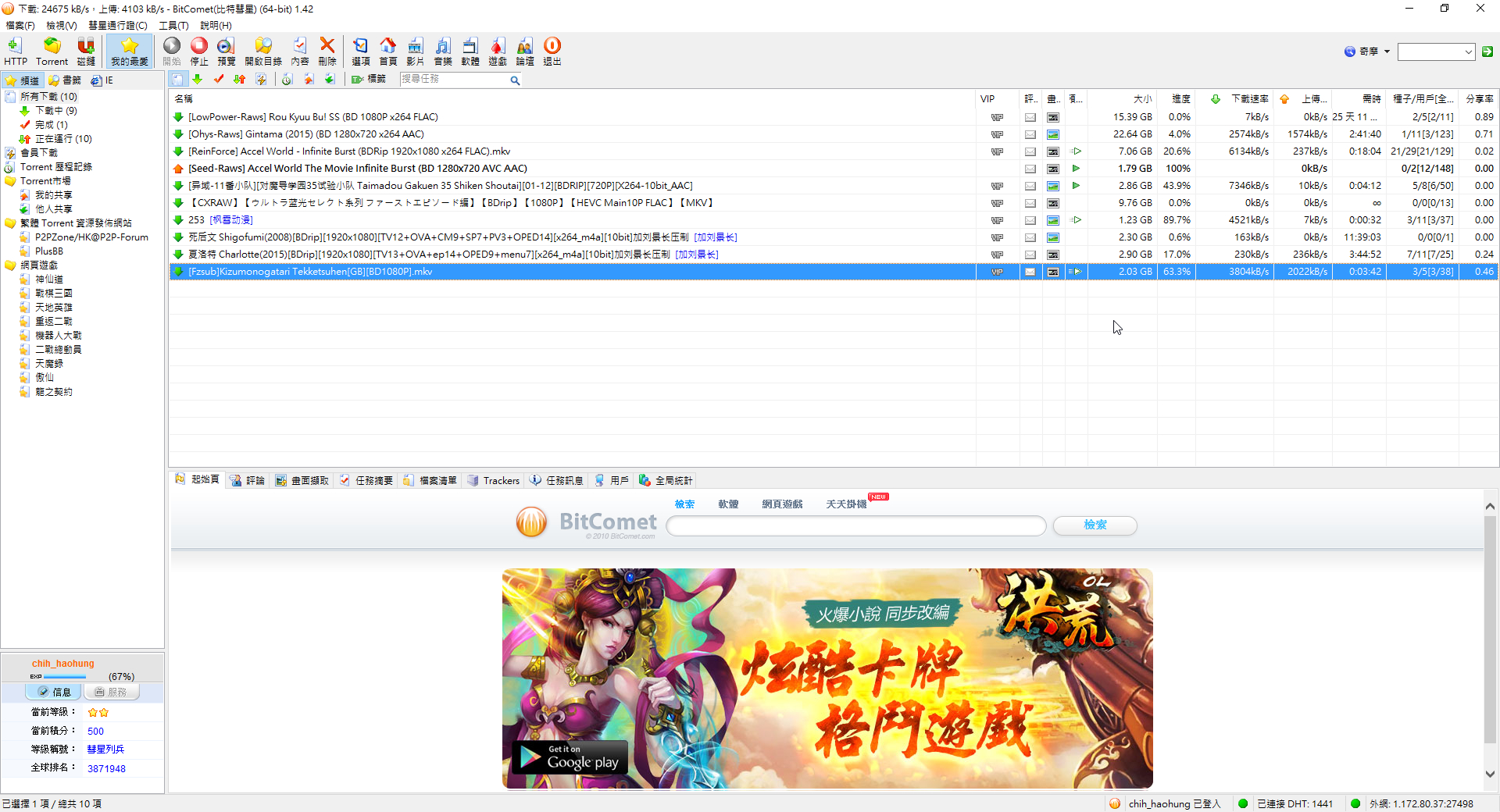Viewport: 1500px width, 812px height.
Task: Click the 遊戲 games icon
Action: pyautogui.click(x=498, y=52)
